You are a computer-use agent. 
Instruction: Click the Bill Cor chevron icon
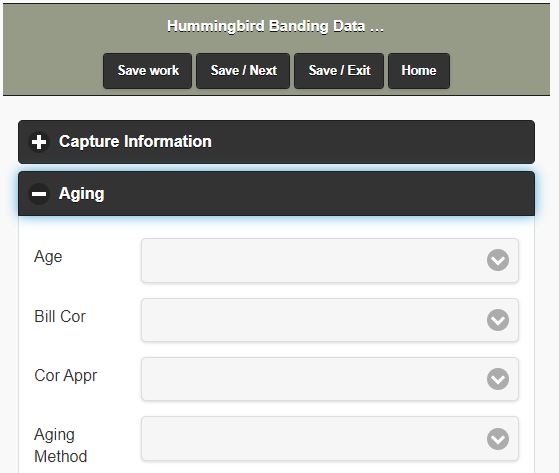point(498,320)
